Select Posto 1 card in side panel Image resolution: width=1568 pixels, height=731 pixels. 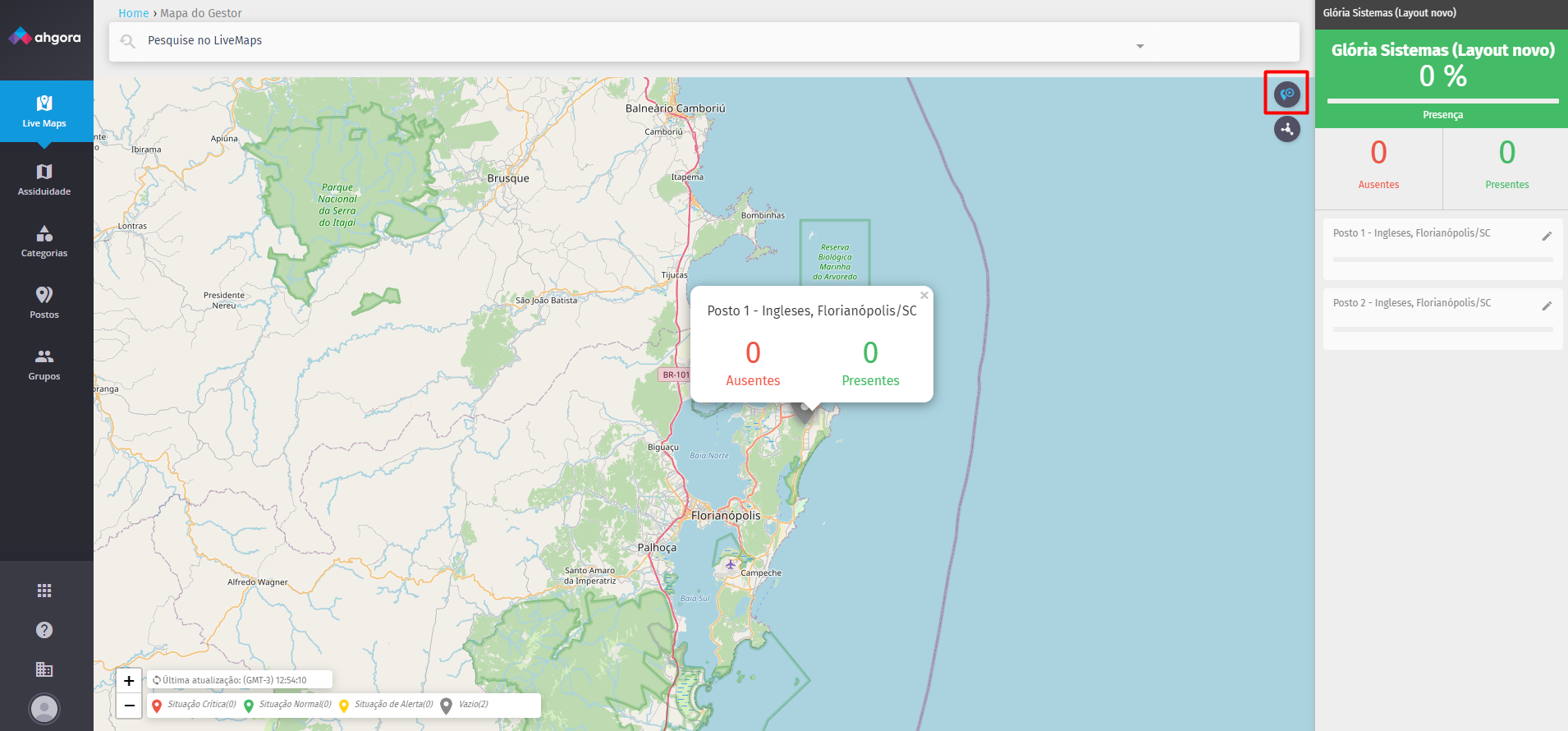1442,249
